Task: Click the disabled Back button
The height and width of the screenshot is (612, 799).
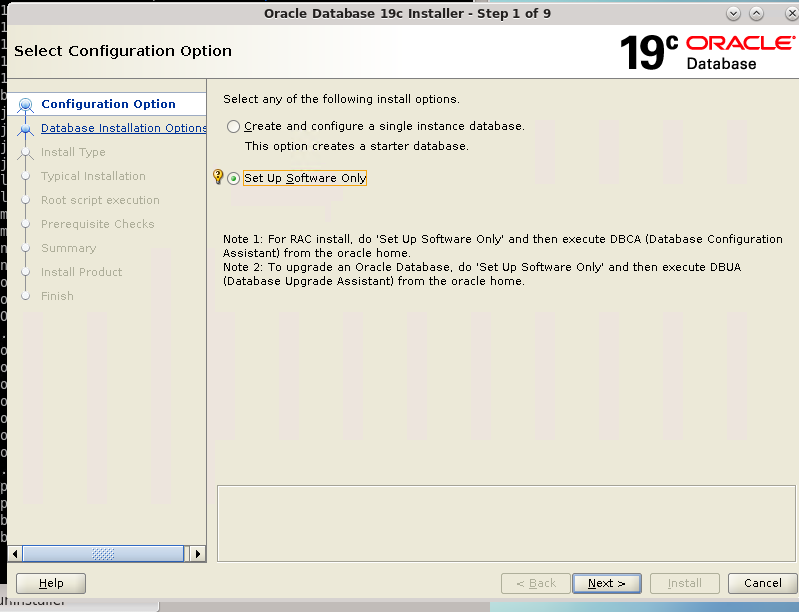Action: (x=536, y=583)
